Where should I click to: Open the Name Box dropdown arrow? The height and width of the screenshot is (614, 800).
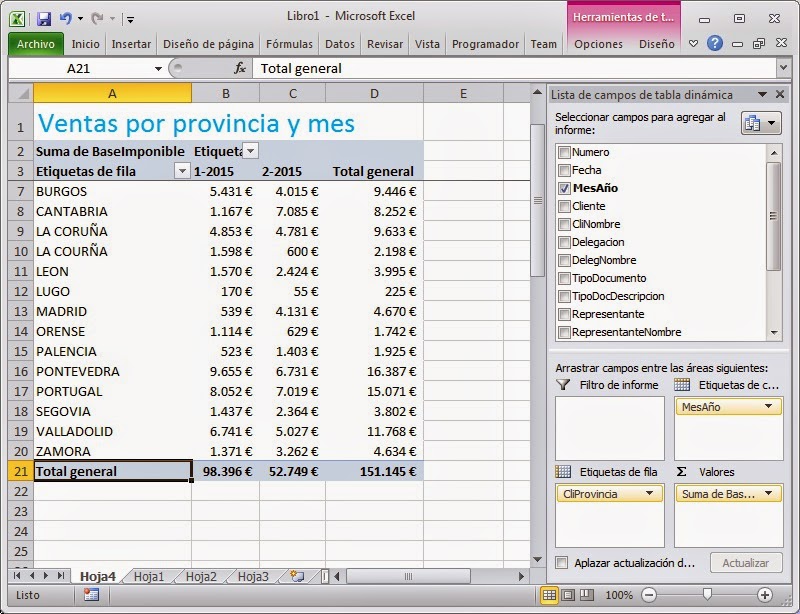tap(159, 69)
